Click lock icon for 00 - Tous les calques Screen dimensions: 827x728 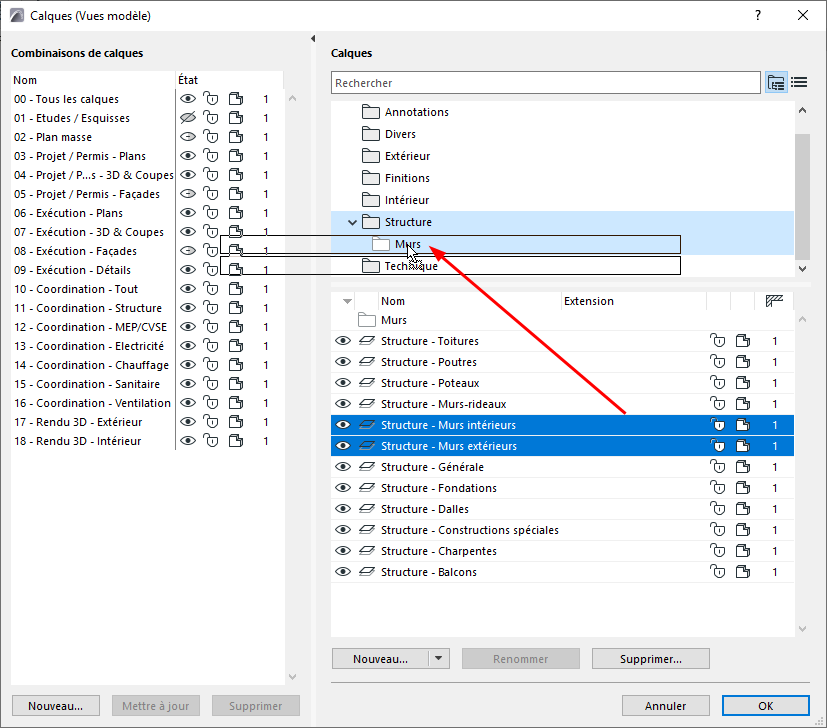pyautogui.click(x=211, y=99)
